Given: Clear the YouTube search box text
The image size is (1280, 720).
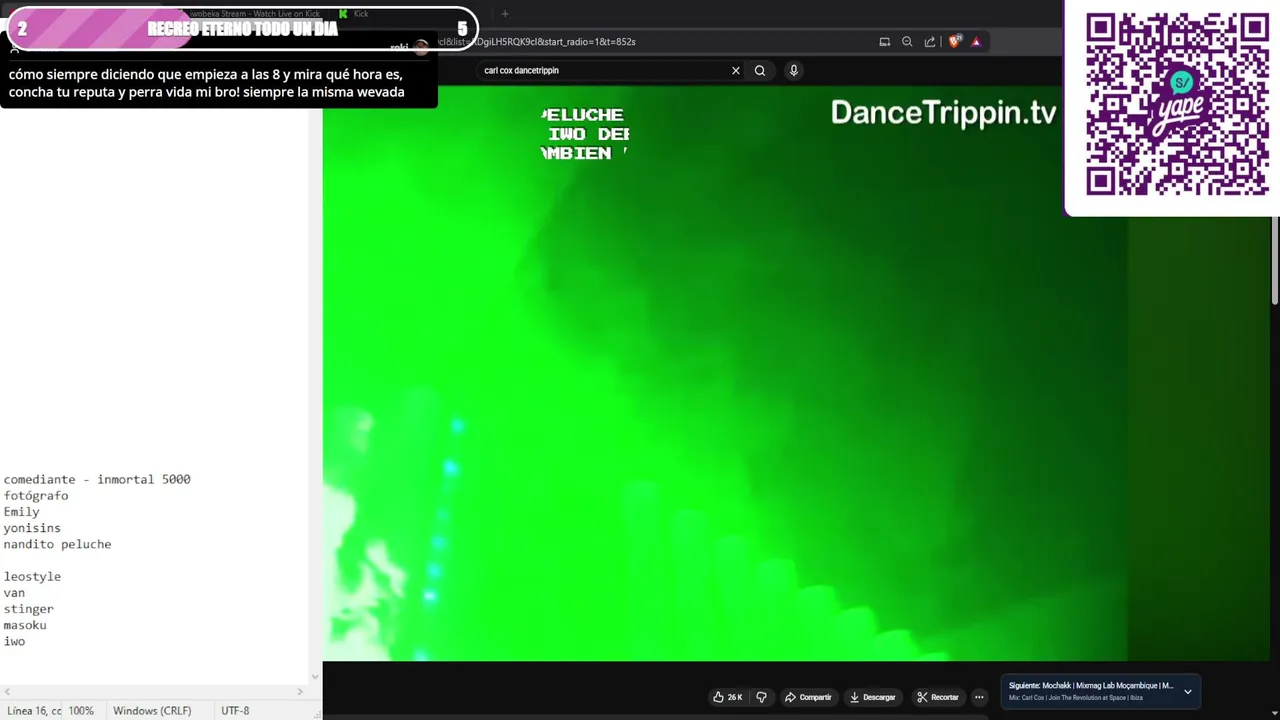Looking at the screenshot, I should click(736, 71).
